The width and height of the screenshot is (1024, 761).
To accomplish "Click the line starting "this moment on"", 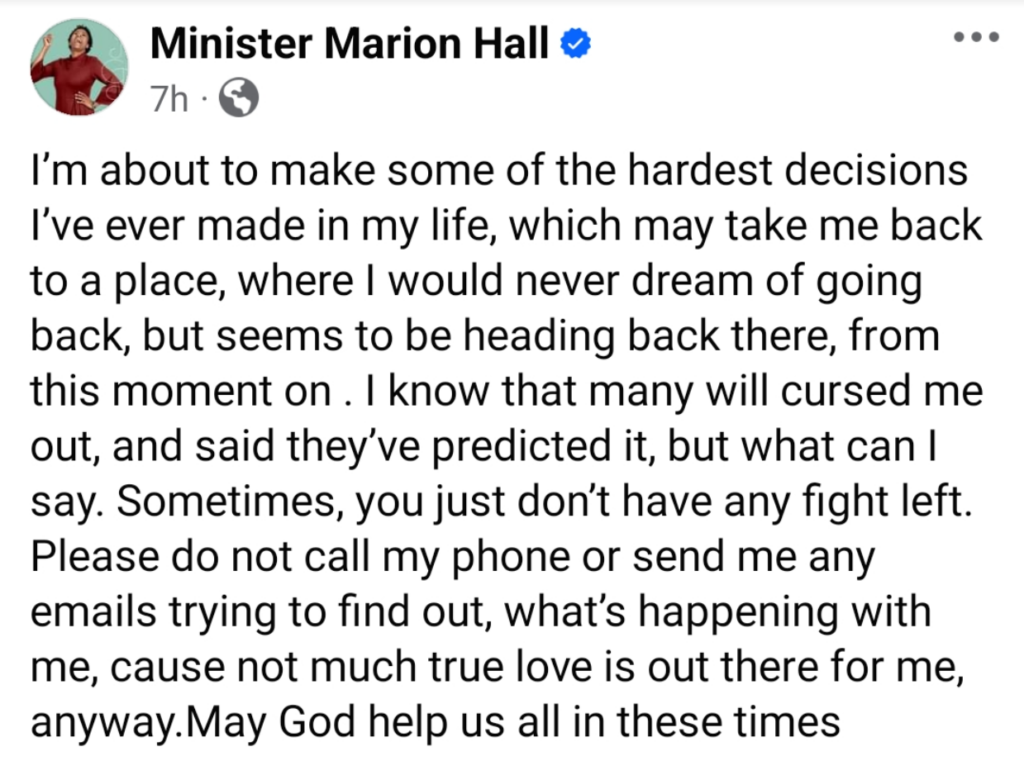I will click(x=507, y=392).
